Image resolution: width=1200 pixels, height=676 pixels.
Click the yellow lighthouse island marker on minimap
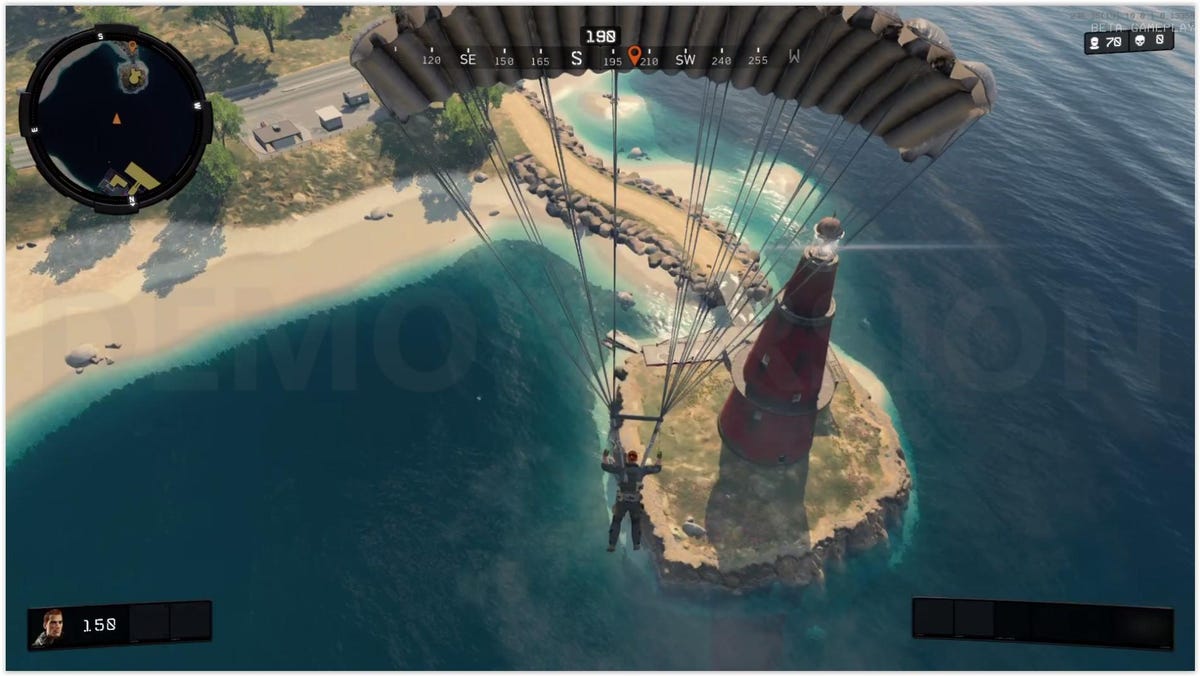pos(132,75)
